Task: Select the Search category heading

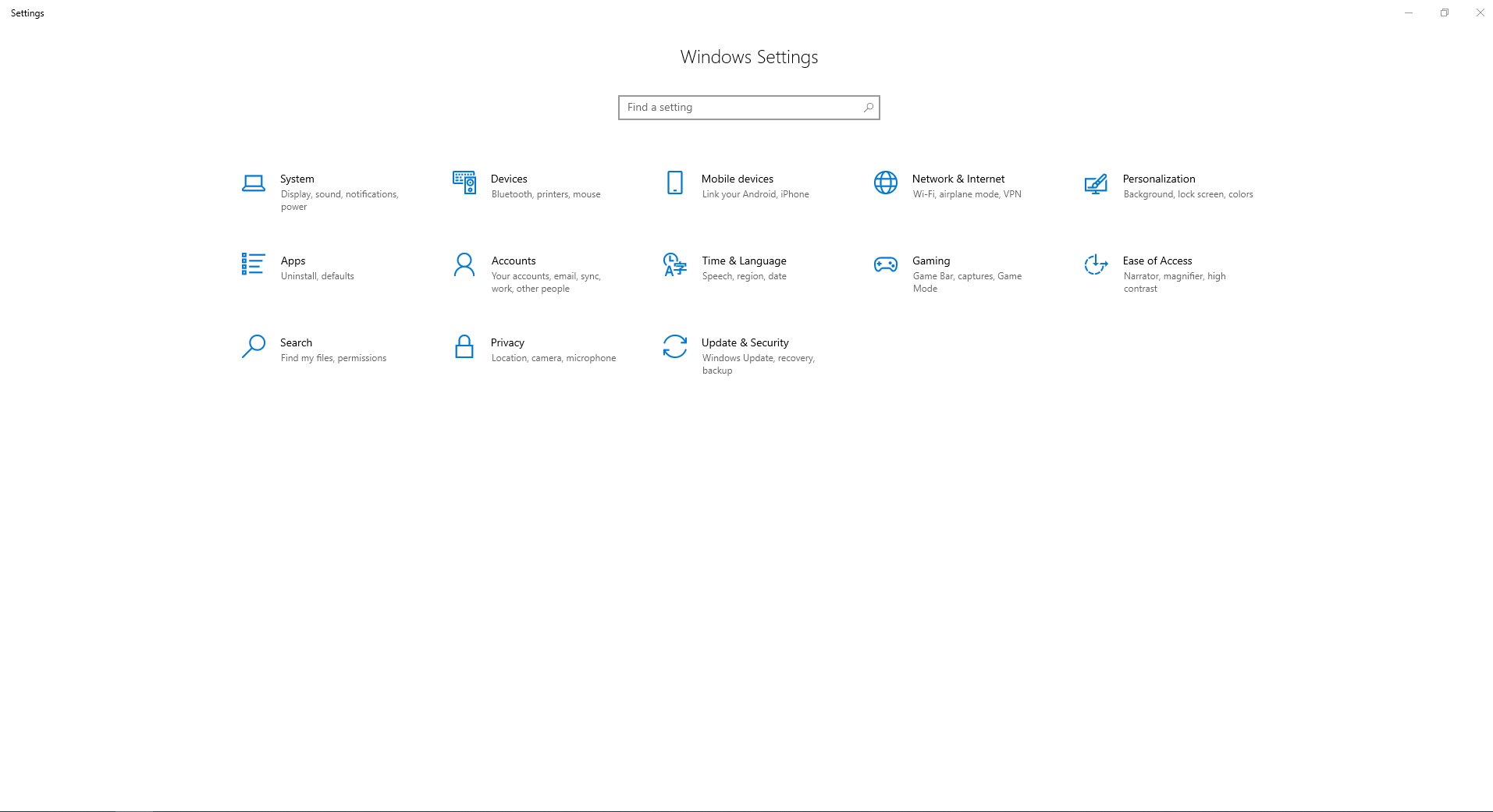Action: pyautogui.click(x=296, y=342)
